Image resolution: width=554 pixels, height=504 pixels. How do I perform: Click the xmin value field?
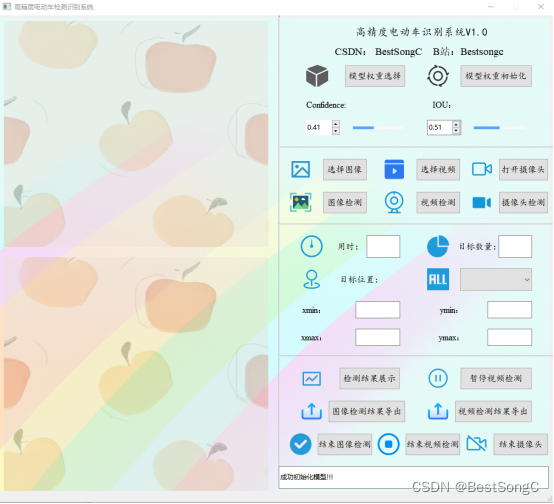(x=378, y=310)
